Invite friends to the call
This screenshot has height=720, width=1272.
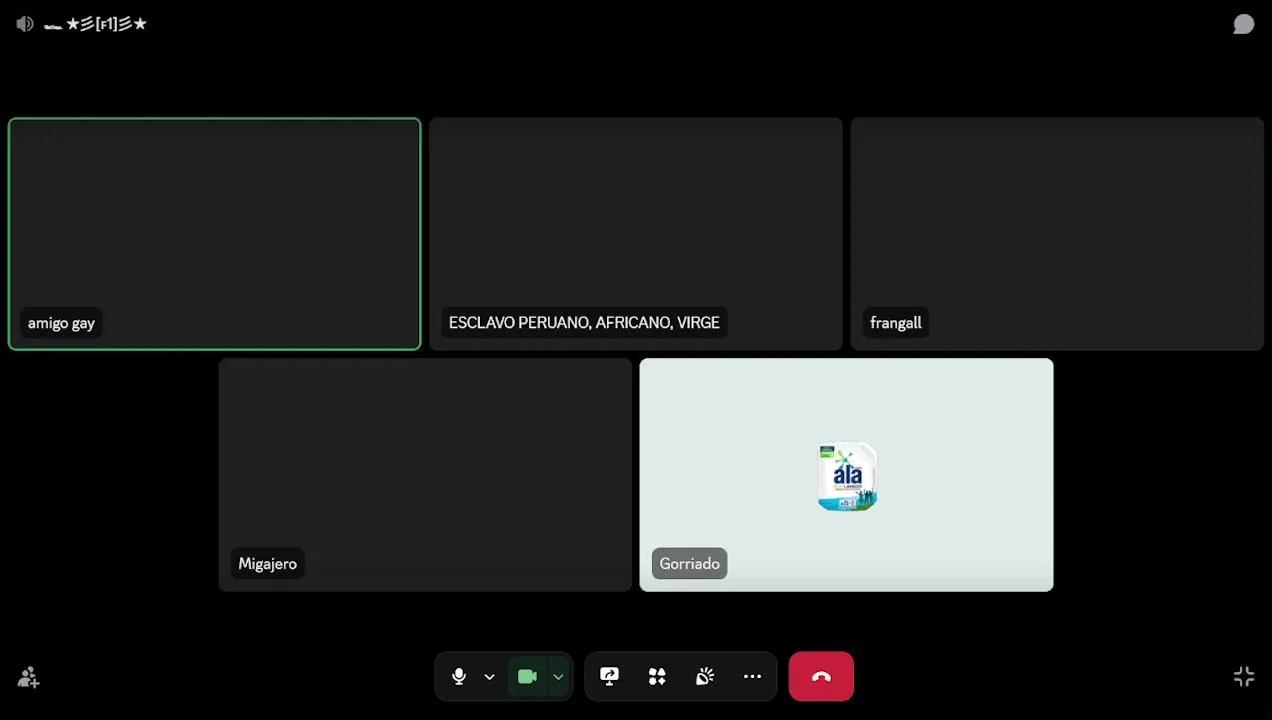pyautogui.click(x=28, y=677)
